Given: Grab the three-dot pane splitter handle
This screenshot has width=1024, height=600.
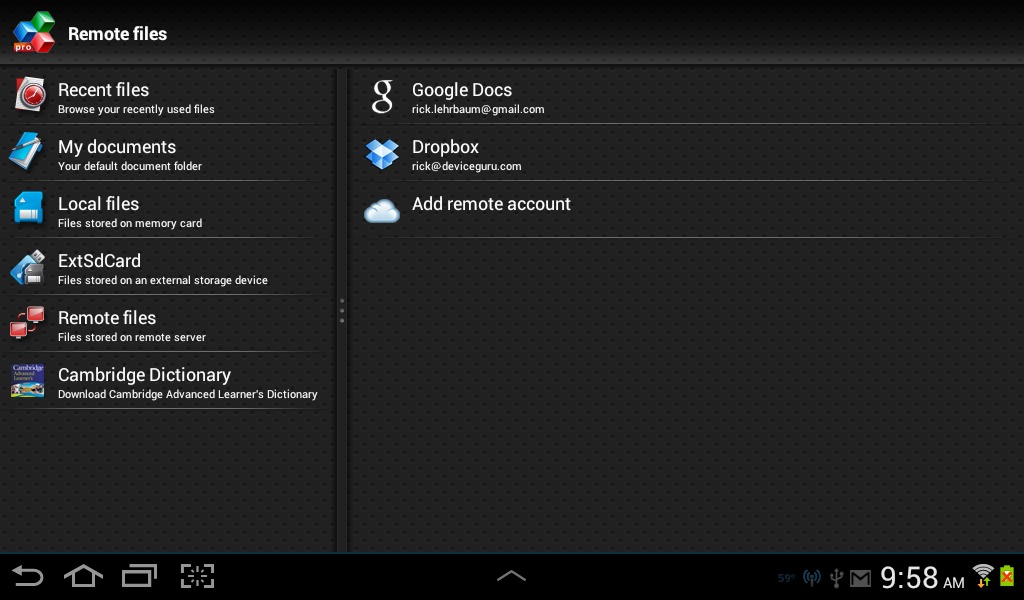Looking at the screenshot, I should pyautogui.click(x=342, y=311).
